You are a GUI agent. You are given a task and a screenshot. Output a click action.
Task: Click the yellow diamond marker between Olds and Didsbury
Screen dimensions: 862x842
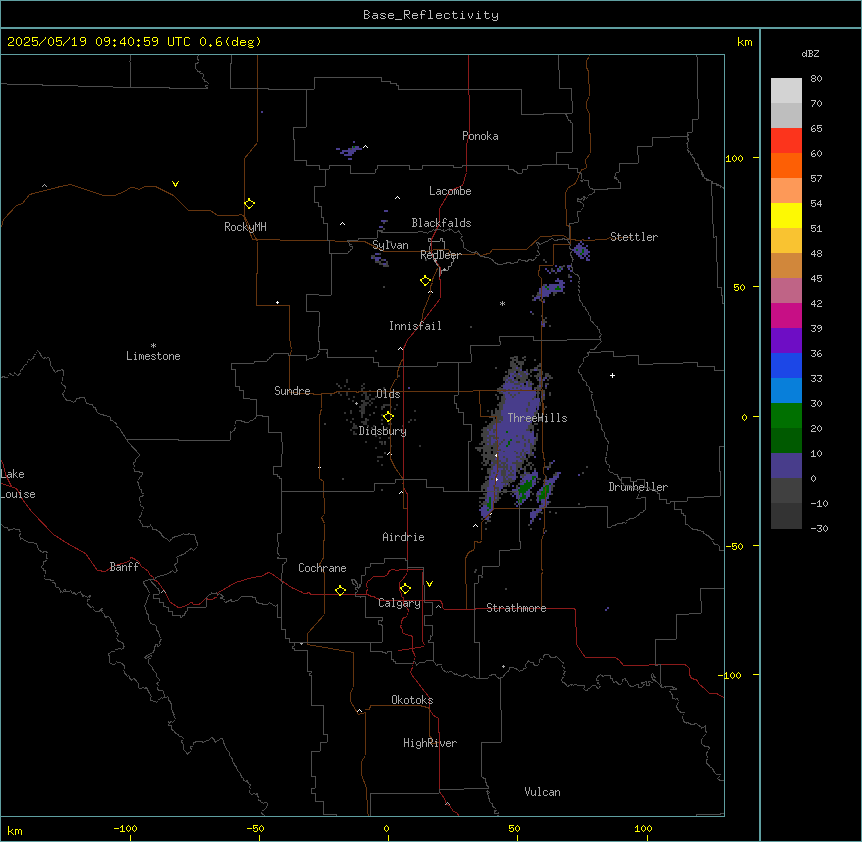[388, 417]
